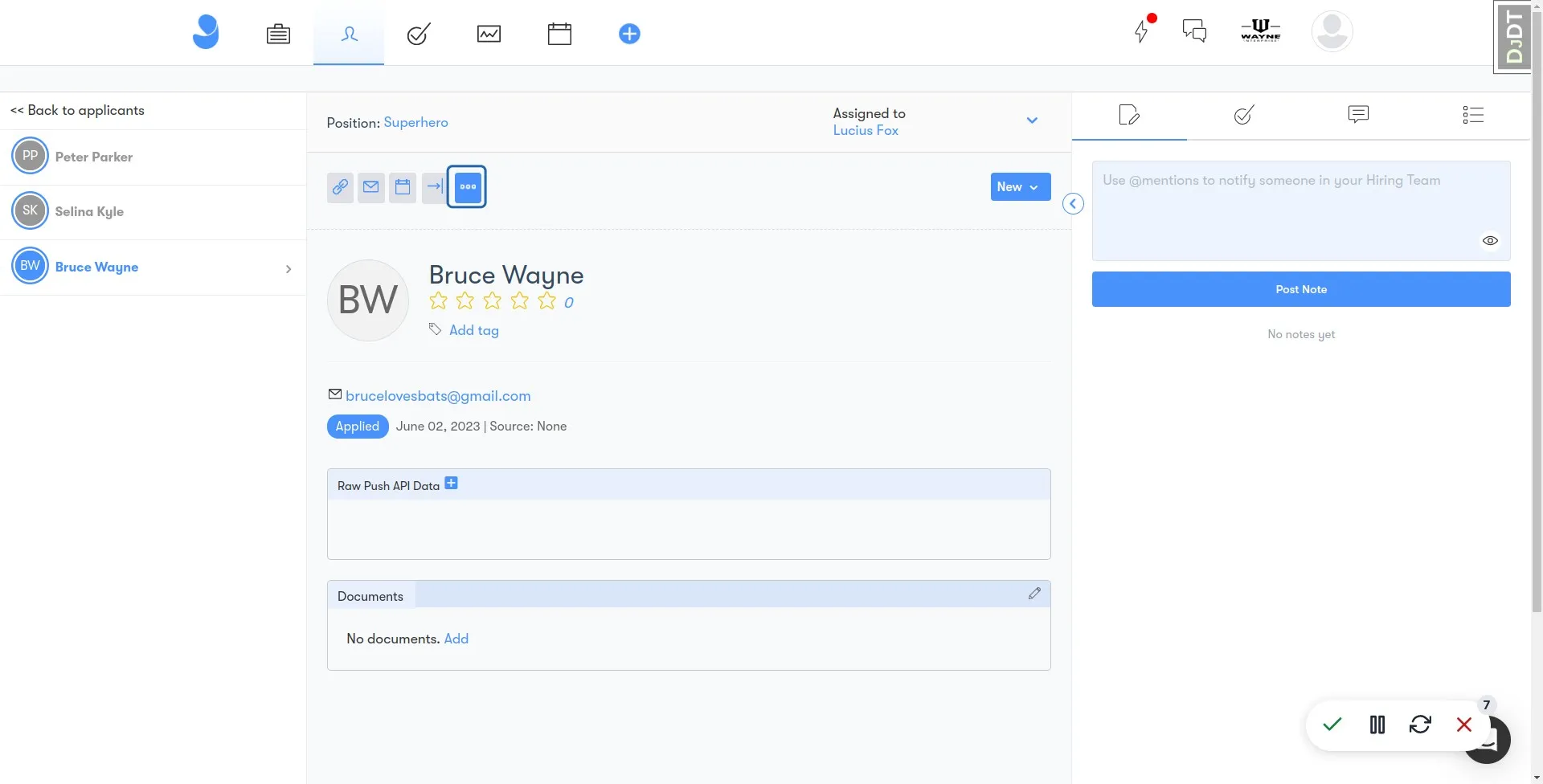Click the red X in floating toolbar
1543x784 pixels.
click(1464, 725)
